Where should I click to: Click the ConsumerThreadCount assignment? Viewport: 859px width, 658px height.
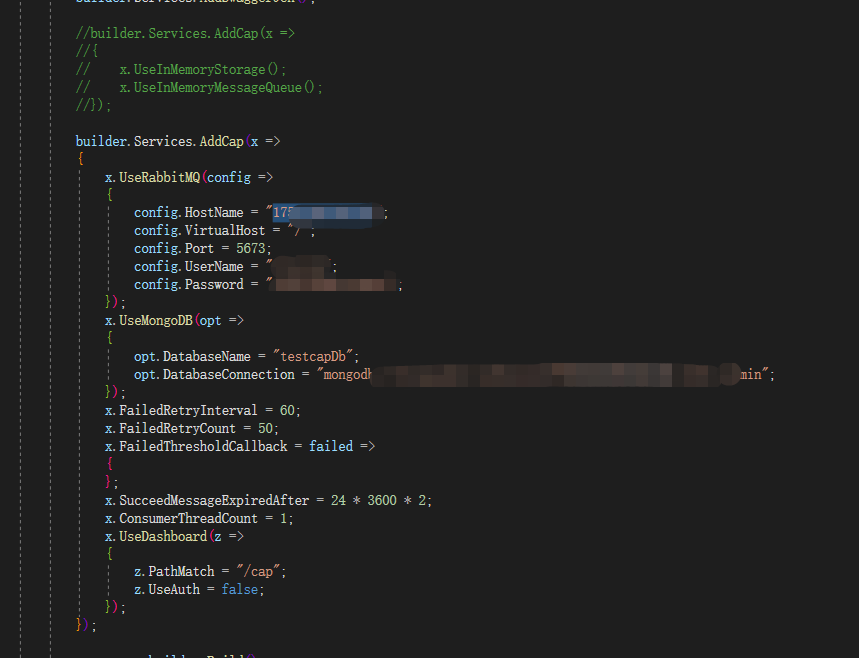[195, 518]
